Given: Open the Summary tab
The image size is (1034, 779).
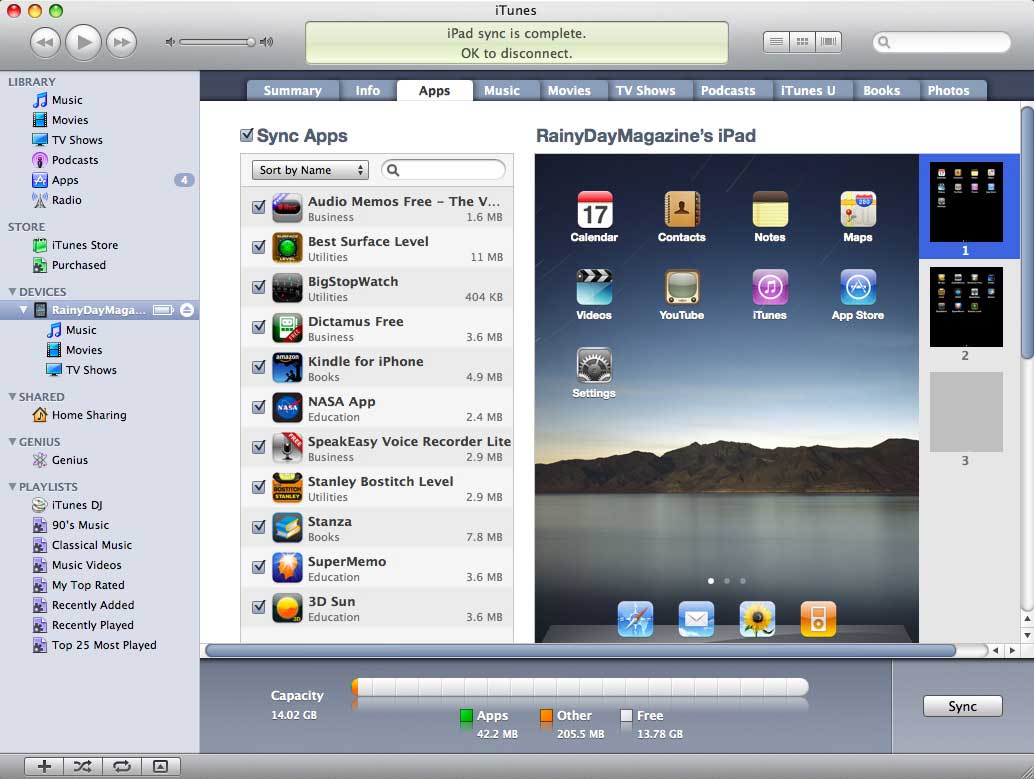Looking at the screenshot, I should (x=292, y=90).
